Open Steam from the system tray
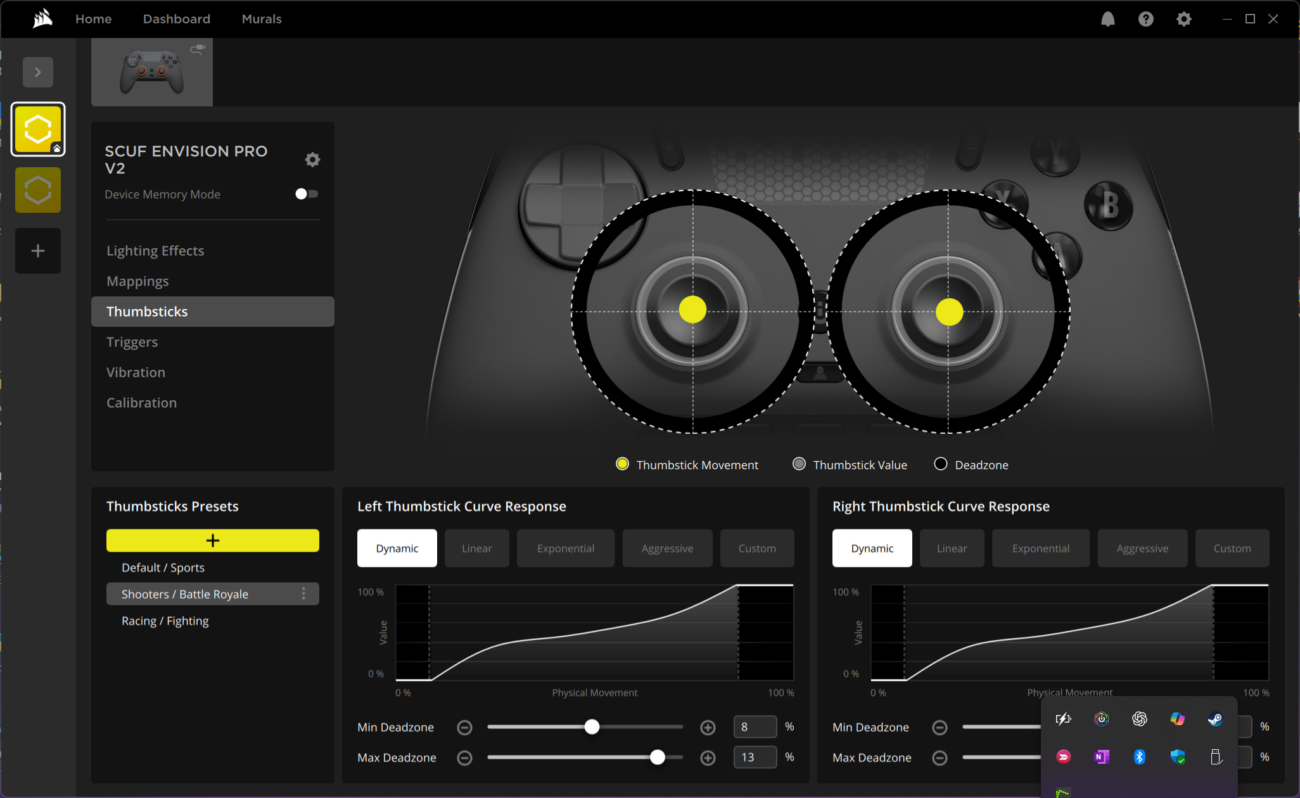This screenshot has height=798, width=1300. pos(1215,719)
